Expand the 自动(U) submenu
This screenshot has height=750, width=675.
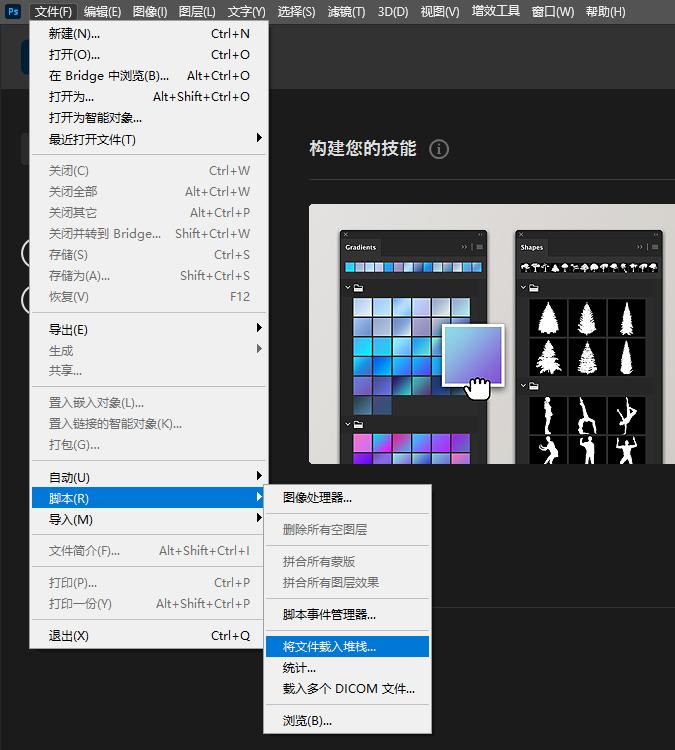tap(149, 477)
